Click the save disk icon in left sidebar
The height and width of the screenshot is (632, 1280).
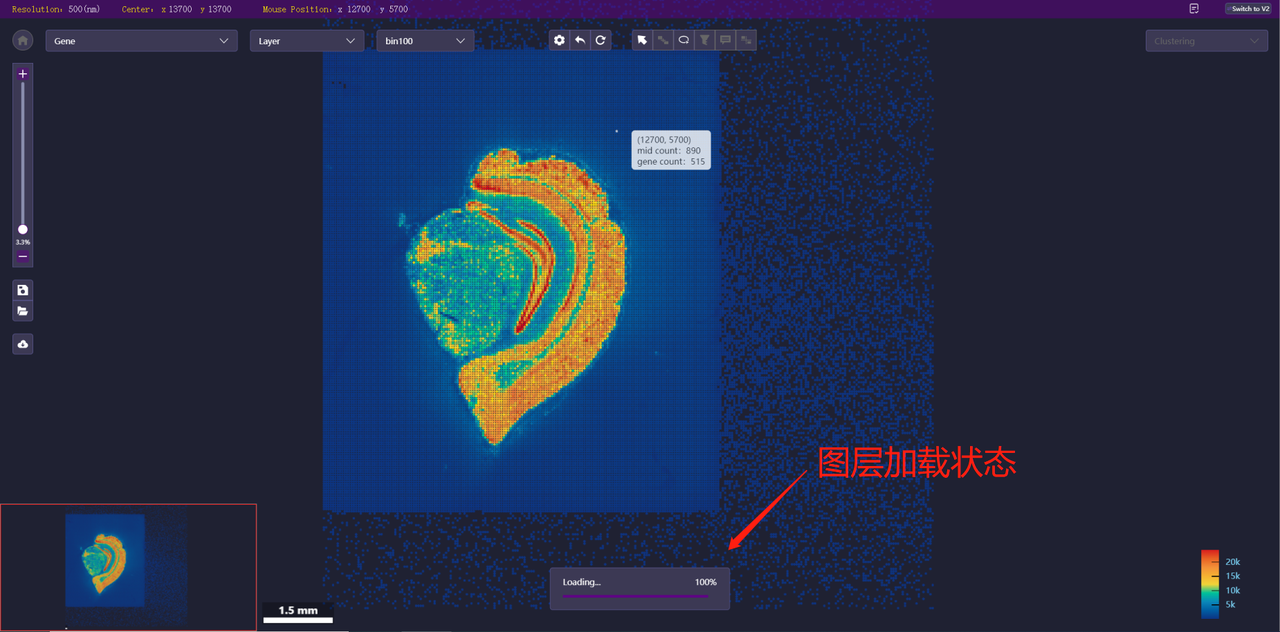pos(23,290)
